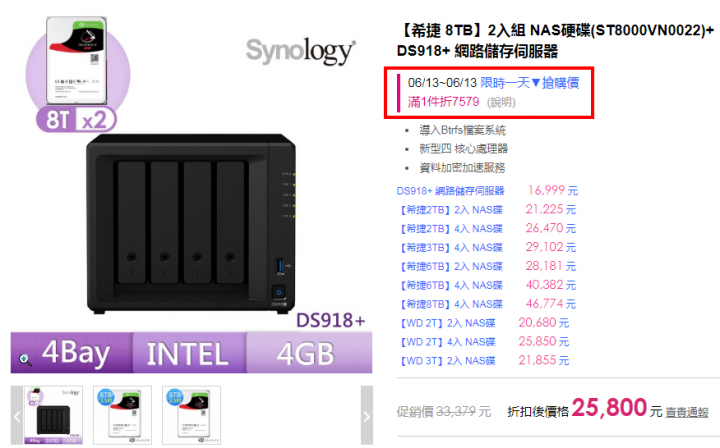Choose DS918+ 網路儲存伺服器 standalone option
This screenshot has height=448, width=720.
[450, 191]
